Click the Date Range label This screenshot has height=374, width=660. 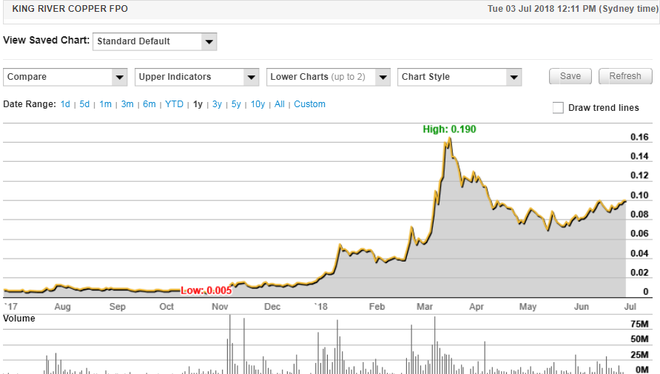(x=29, y=104)
